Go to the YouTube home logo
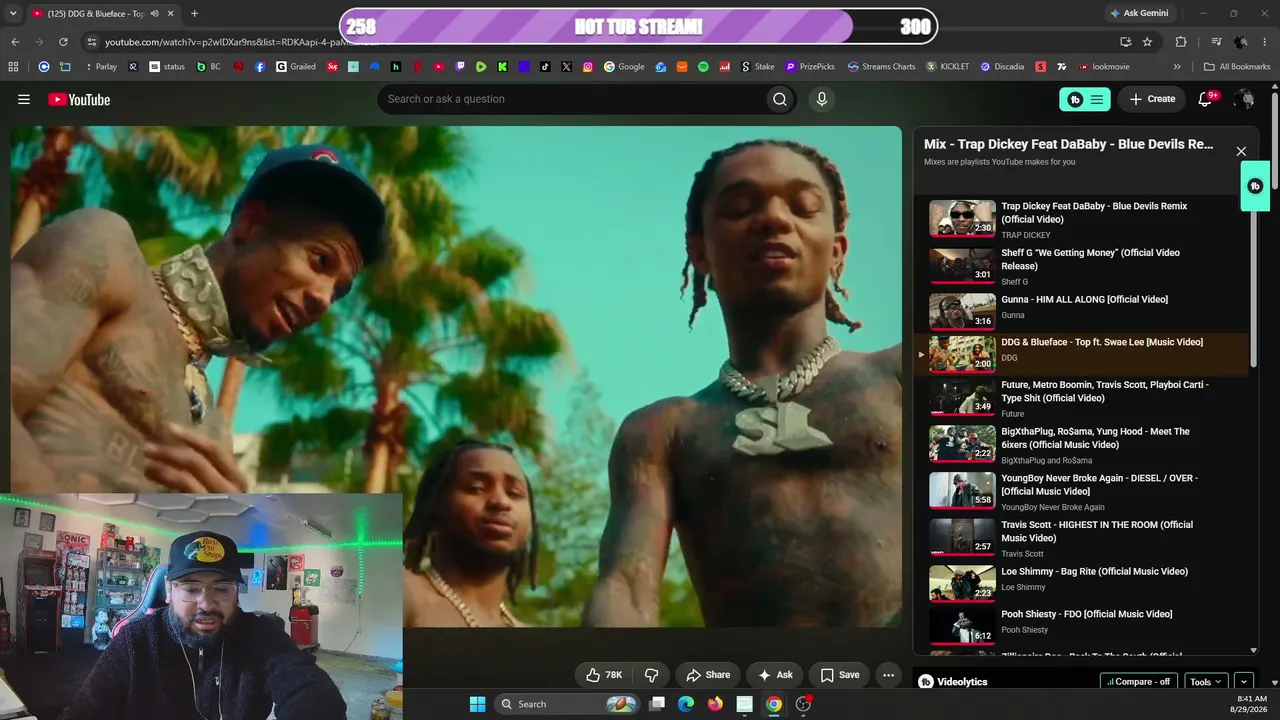Screen dimensions: 1280x720 79,99
